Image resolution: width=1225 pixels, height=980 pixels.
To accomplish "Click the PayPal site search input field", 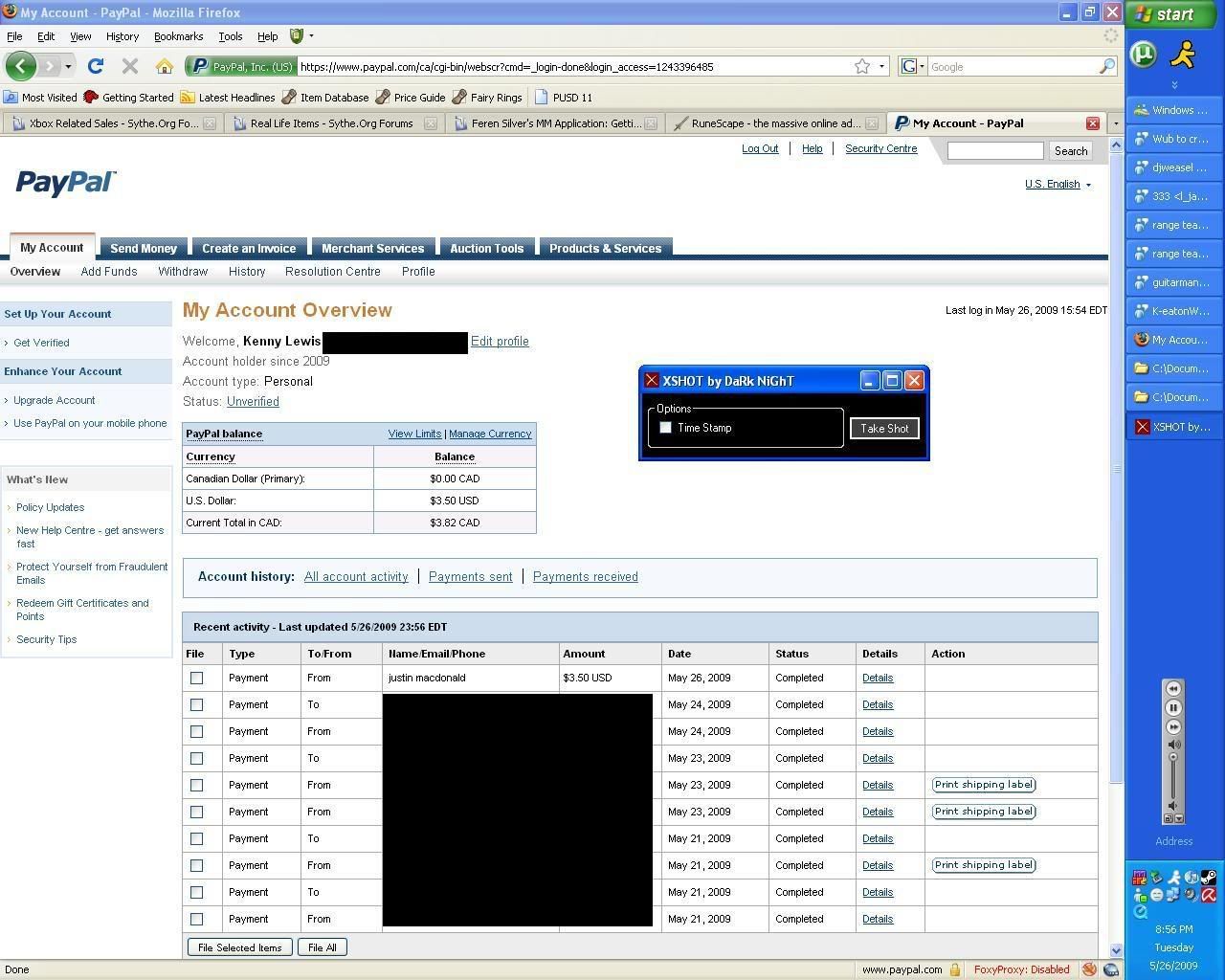I will 995,150.
